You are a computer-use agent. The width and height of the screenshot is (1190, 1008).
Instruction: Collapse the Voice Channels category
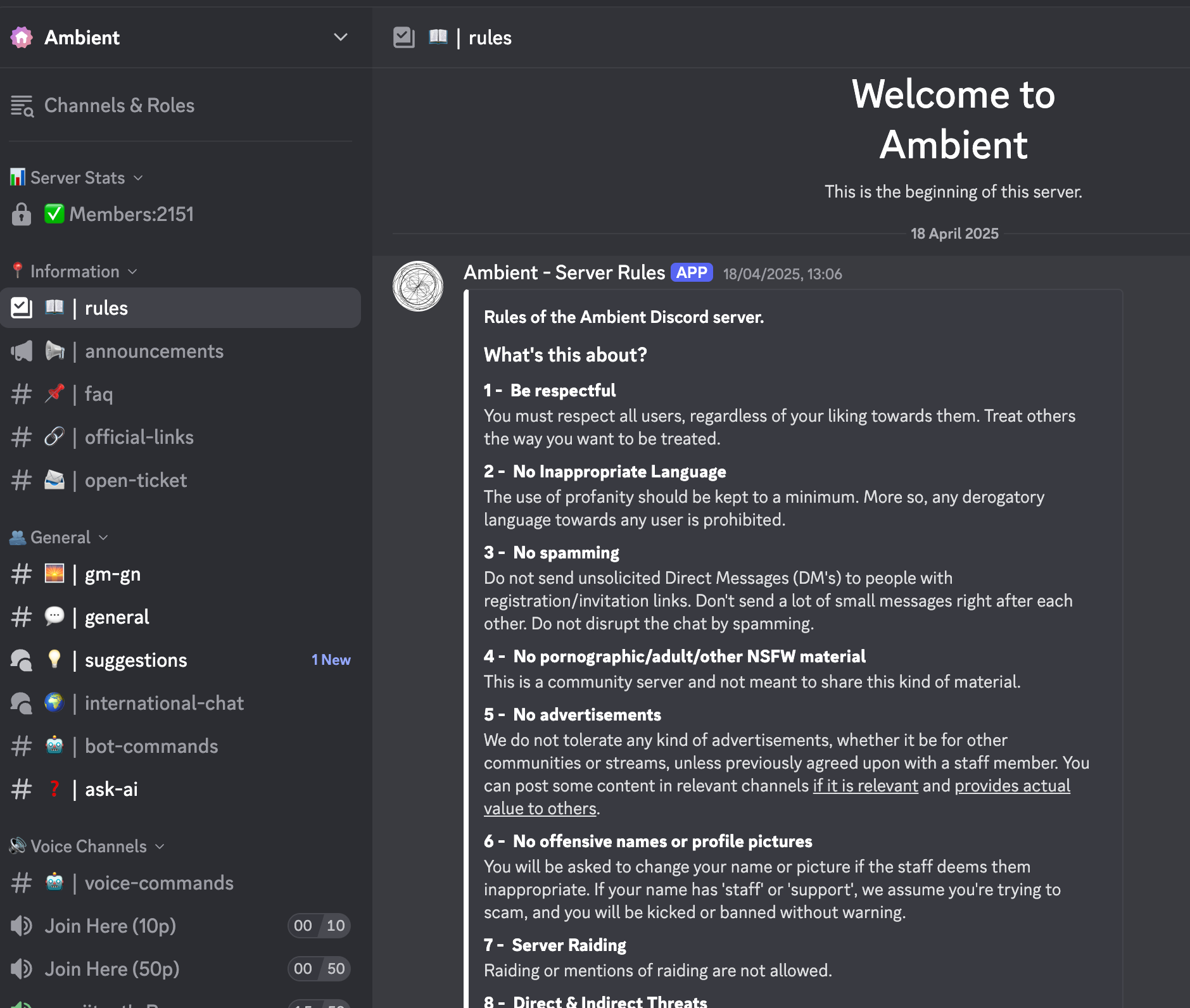click(89, 847)
